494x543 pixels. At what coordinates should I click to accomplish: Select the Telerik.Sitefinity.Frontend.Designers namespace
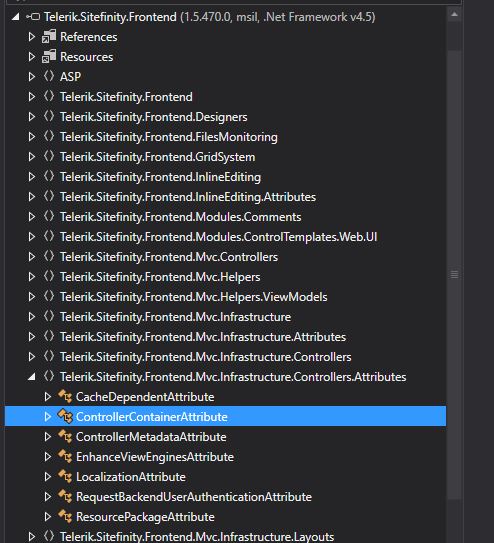[x=154, y=117]
